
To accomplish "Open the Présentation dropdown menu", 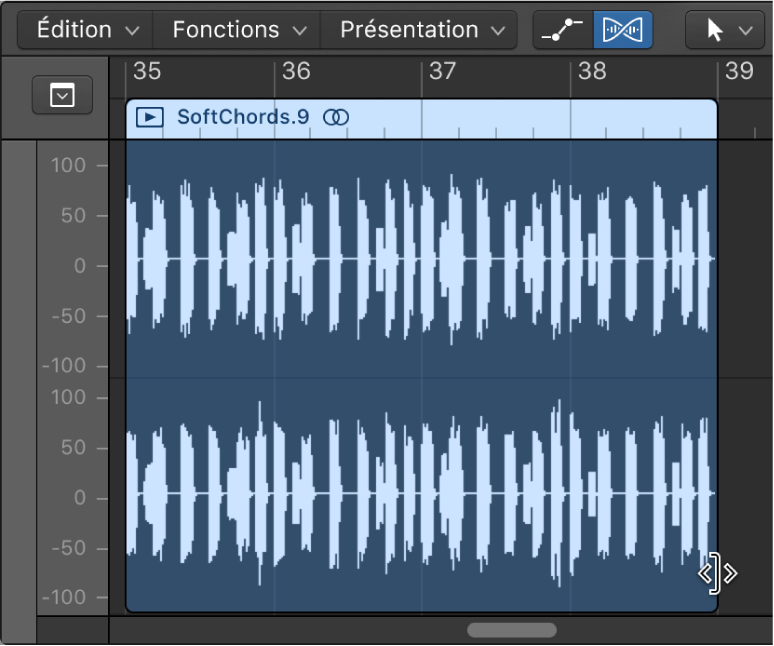I will click(421, 30).
